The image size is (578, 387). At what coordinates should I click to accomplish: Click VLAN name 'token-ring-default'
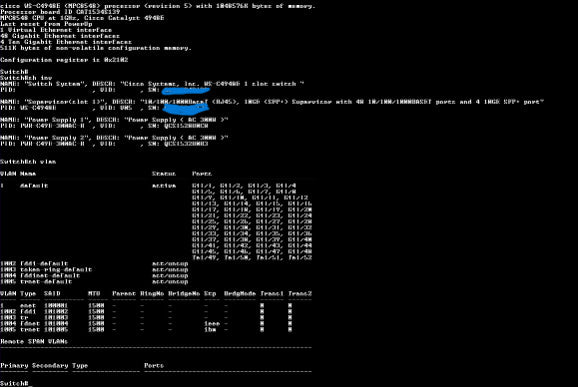(56, 270)
